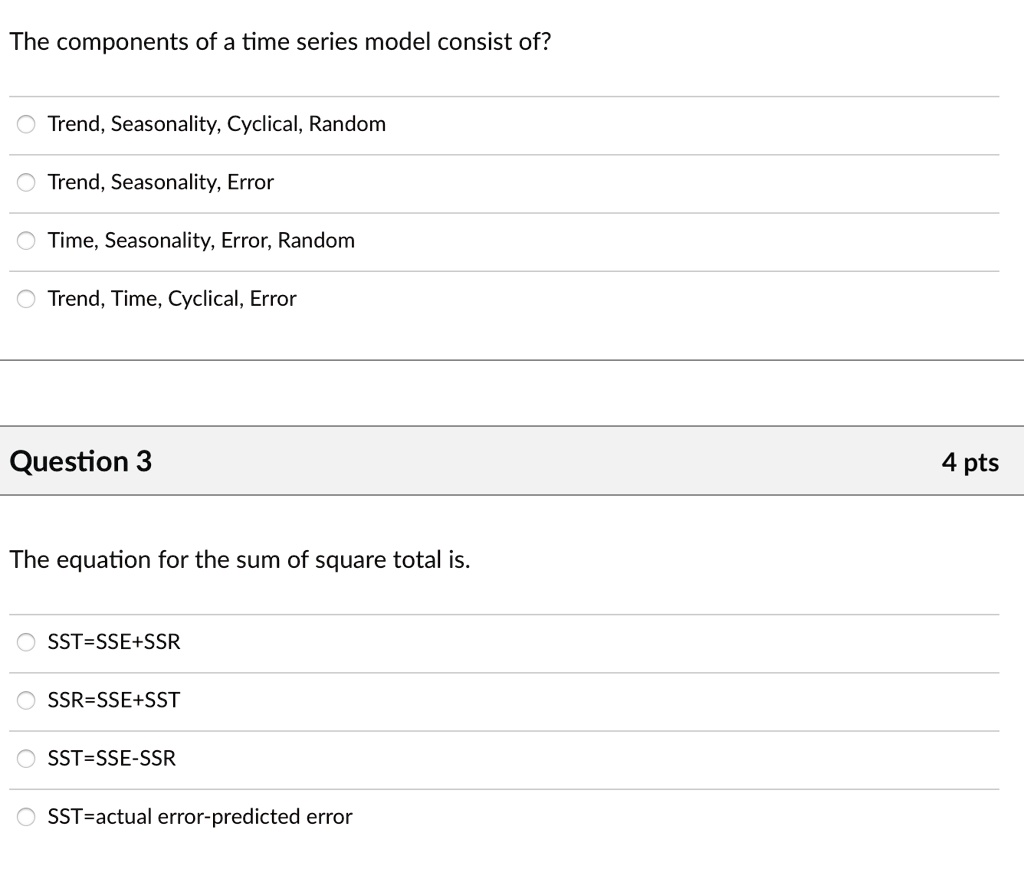
Task: Click the radio circle beside SST=SSE+SSR
Action: pos(25,642)
